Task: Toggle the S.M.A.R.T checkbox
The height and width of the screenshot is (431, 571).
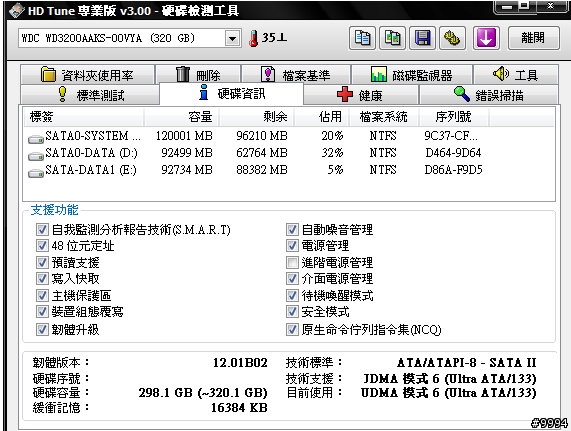Action: 42,230
